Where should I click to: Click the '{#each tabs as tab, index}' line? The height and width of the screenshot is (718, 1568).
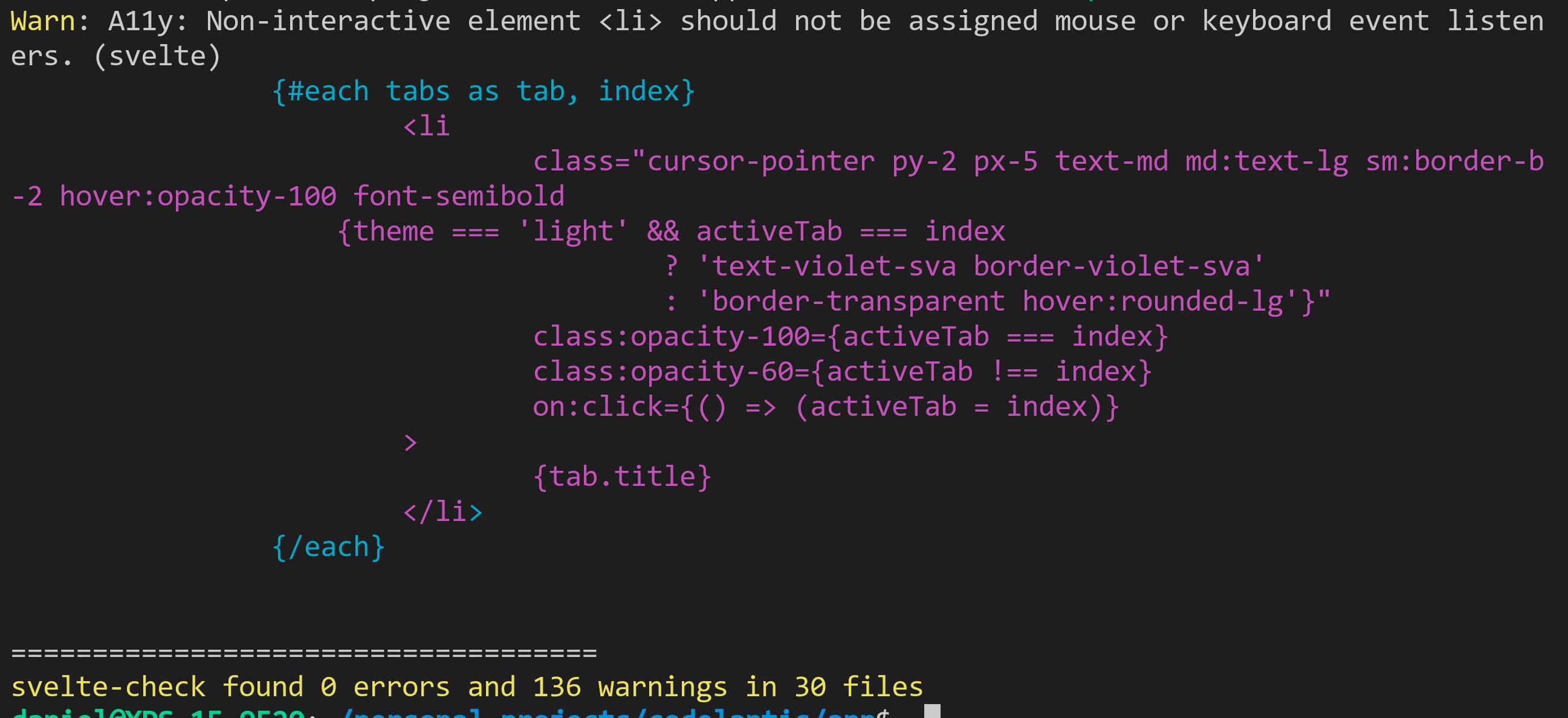click(x=484, y=91)
